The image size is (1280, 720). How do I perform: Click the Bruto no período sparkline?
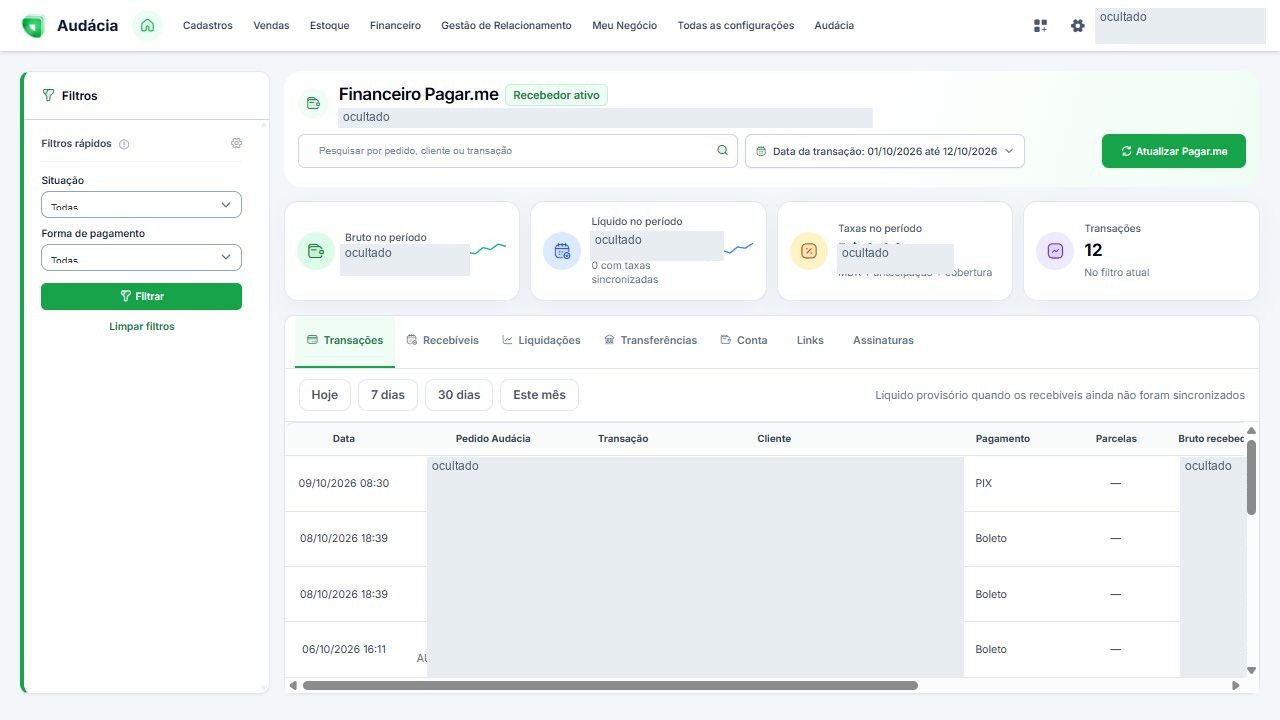(x=488, y=248)
